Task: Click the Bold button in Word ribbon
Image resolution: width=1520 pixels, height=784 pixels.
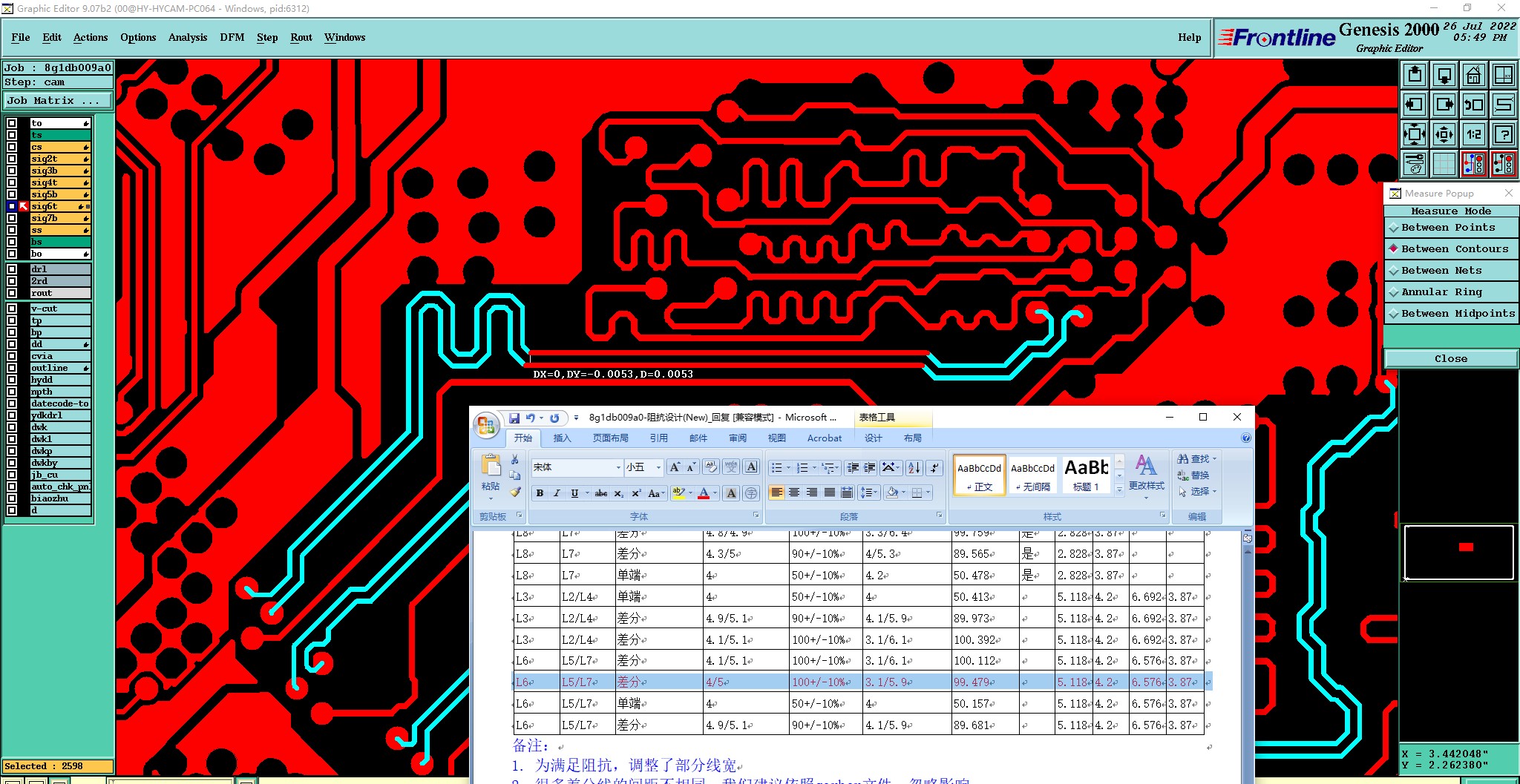Action: [x=540, y=493]
